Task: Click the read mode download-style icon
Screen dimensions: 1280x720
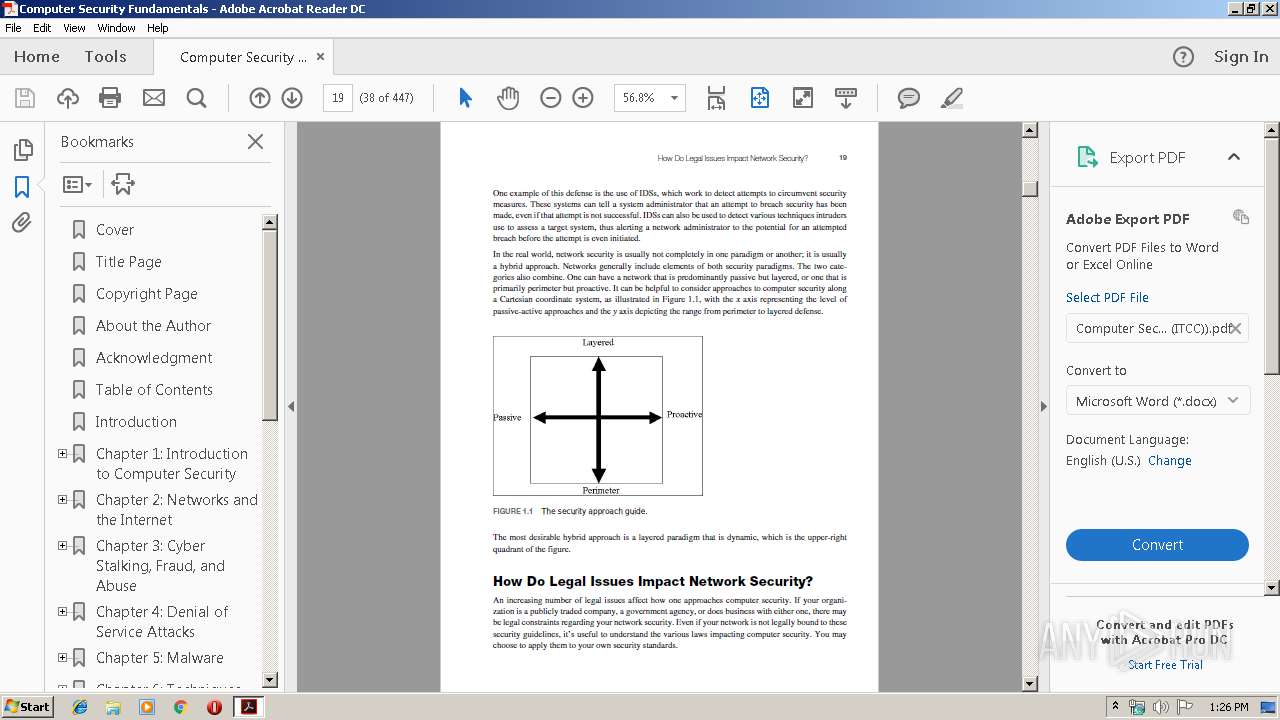Action: (845, 98)
